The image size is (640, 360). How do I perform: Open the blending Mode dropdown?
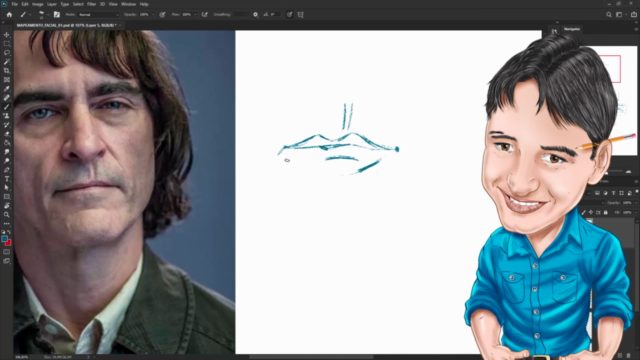point(99,15)
